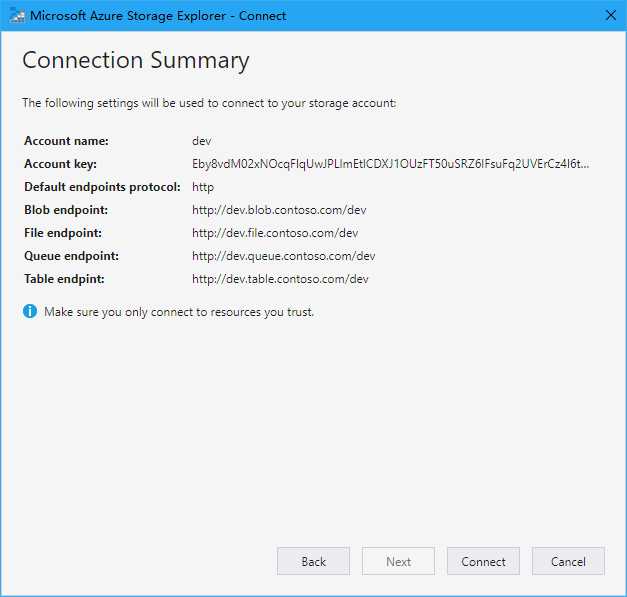Click the Back button
The width and height of the screenshot is (627, 597).
click(314, 561)
